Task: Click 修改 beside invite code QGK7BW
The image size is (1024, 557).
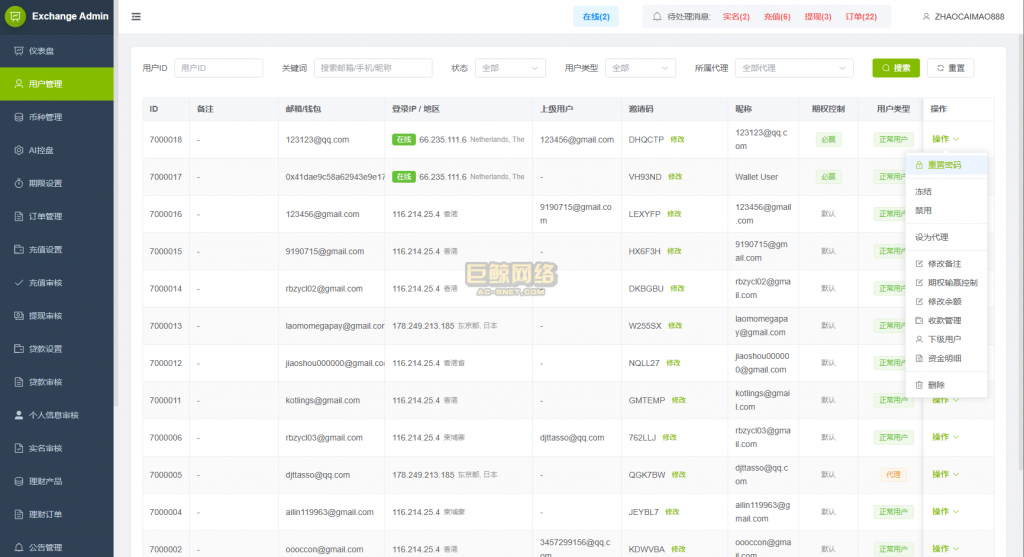Action: pyautogui.click(x=679, y=475)
